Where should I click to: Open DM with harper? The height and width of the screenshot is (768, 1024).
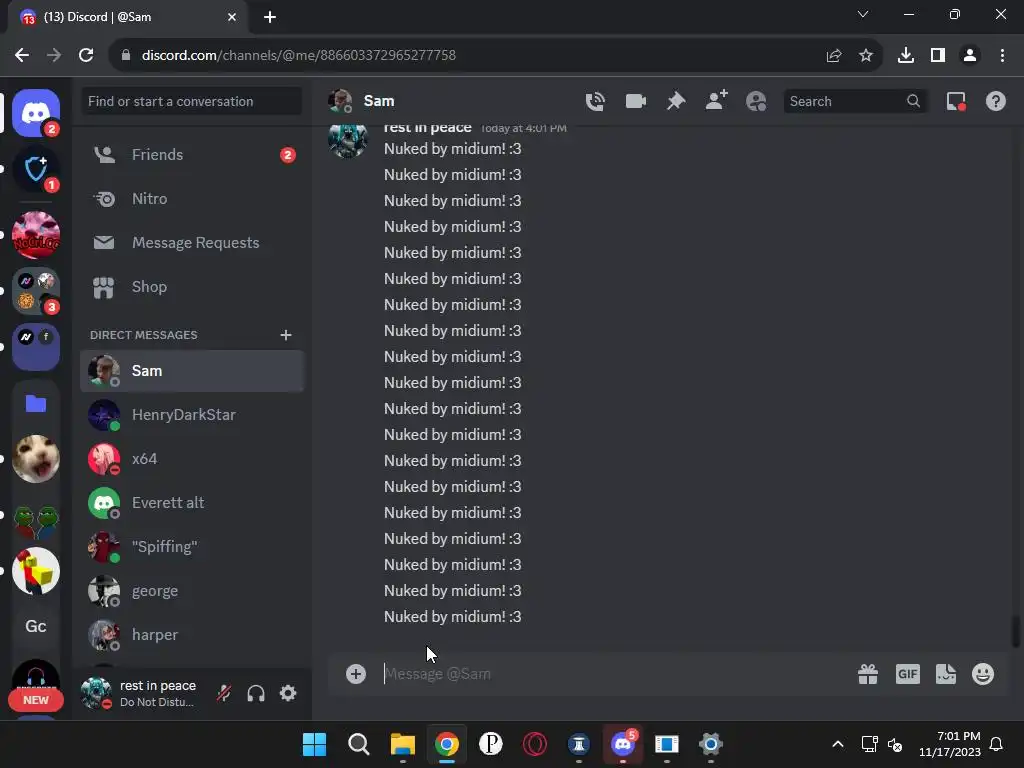192,635
